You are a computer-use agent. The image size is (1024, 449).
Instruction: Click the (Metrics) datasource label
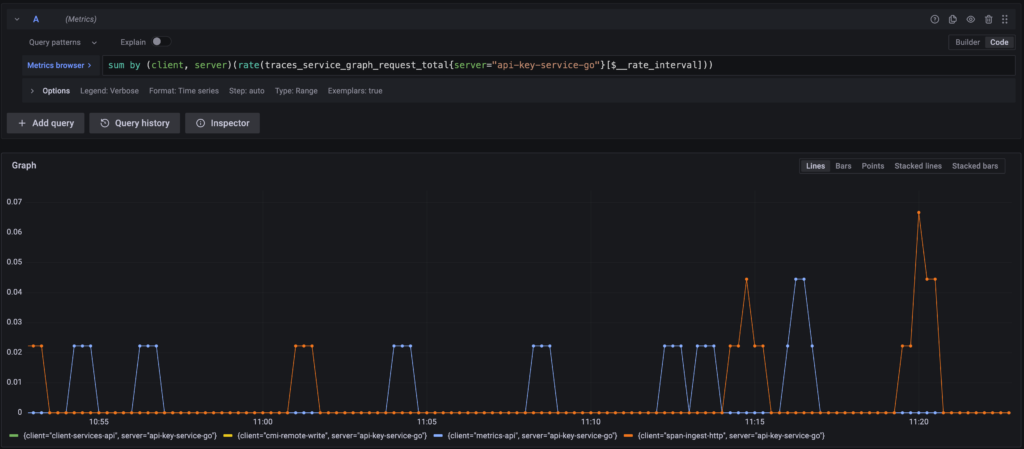81,20
